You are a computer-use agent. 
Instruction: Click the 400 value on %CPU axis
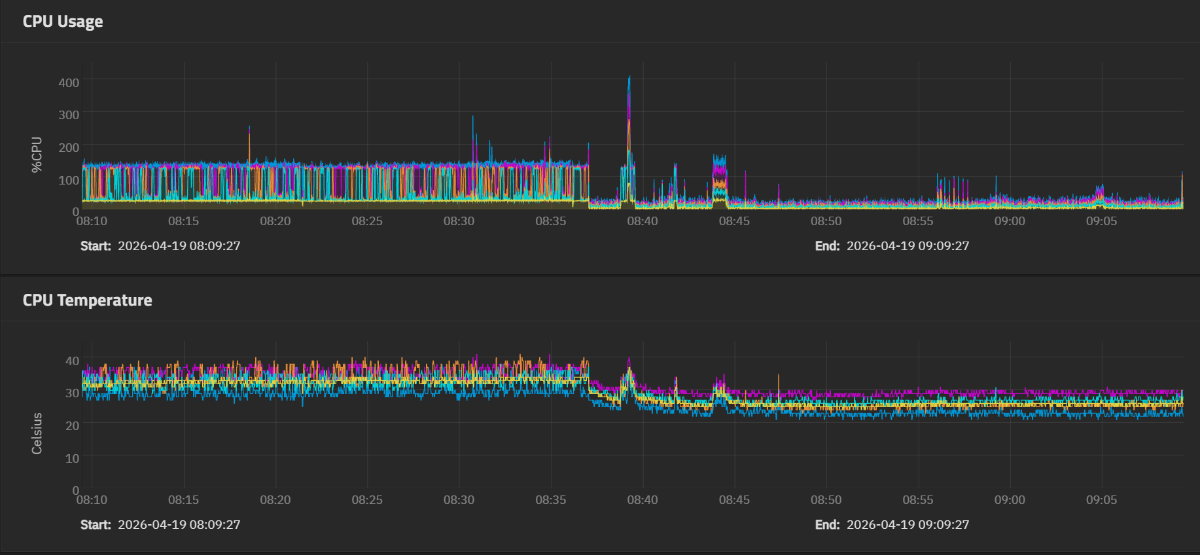pyautogui.click(x=69, y=81)
